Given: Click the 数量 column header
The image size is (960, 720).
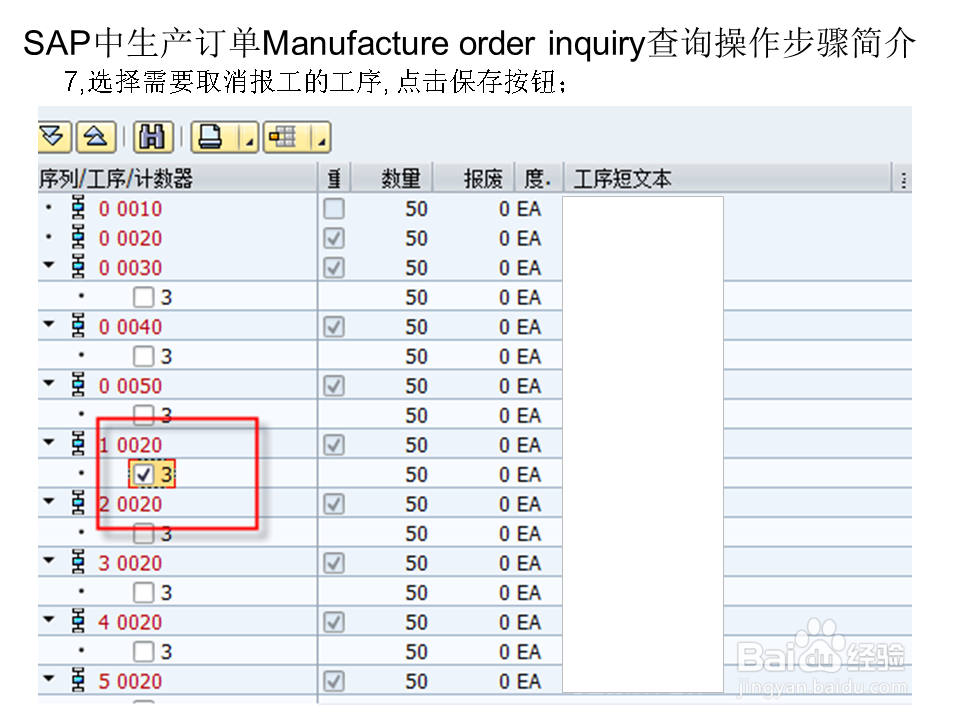Looking at the screenshot, I should click(392, 178).
